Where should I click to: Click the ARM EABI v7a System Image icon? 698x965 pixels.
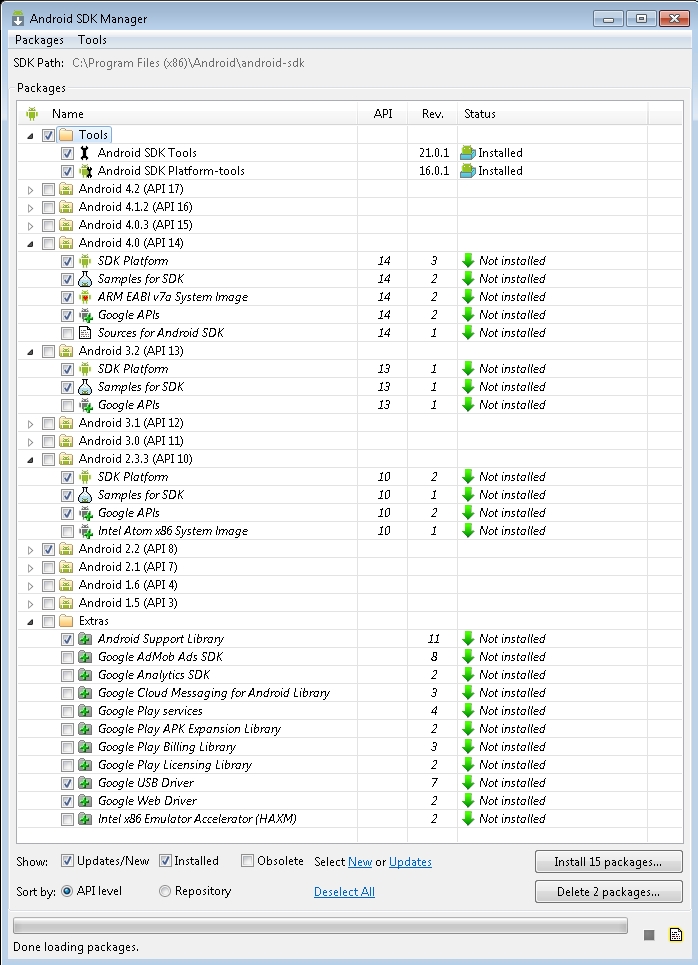click(x=85, y=297)
